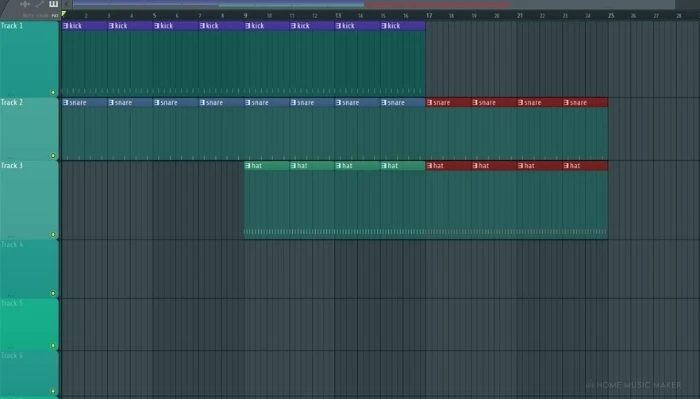The image size is (700, 399).
Task: Open menu icon of snare clip at bar 13
Action: [338, 103]
